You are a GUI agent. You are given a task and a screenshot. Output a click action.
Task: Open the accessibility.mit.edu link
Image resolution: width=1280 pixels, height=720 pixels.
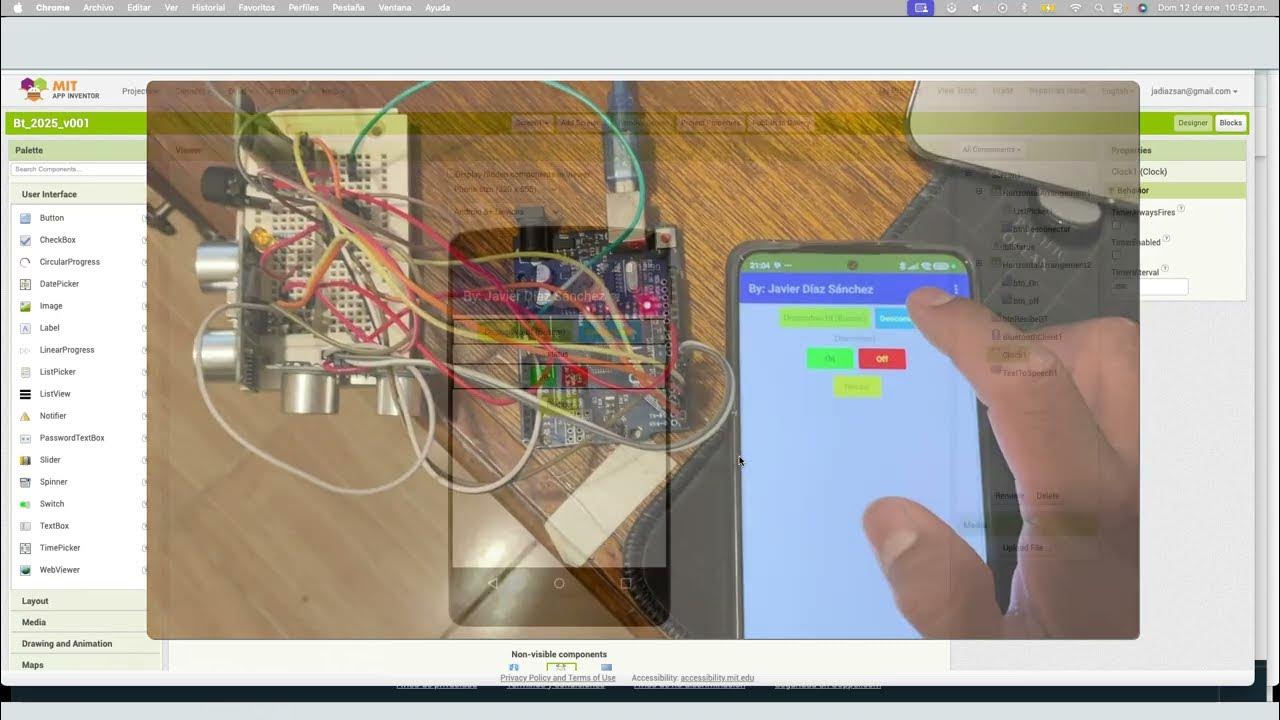(x=716, y=678)
